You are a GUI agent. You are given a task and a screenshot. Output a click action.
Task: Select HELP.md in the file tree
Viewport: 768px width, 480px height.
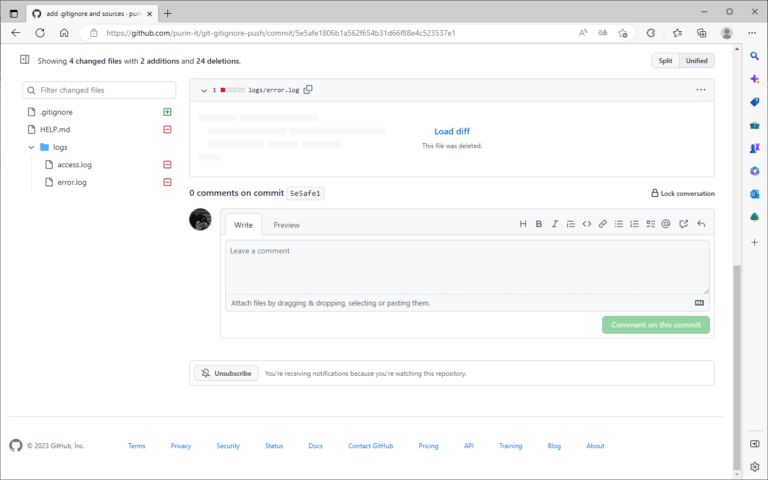coord(55,130)
